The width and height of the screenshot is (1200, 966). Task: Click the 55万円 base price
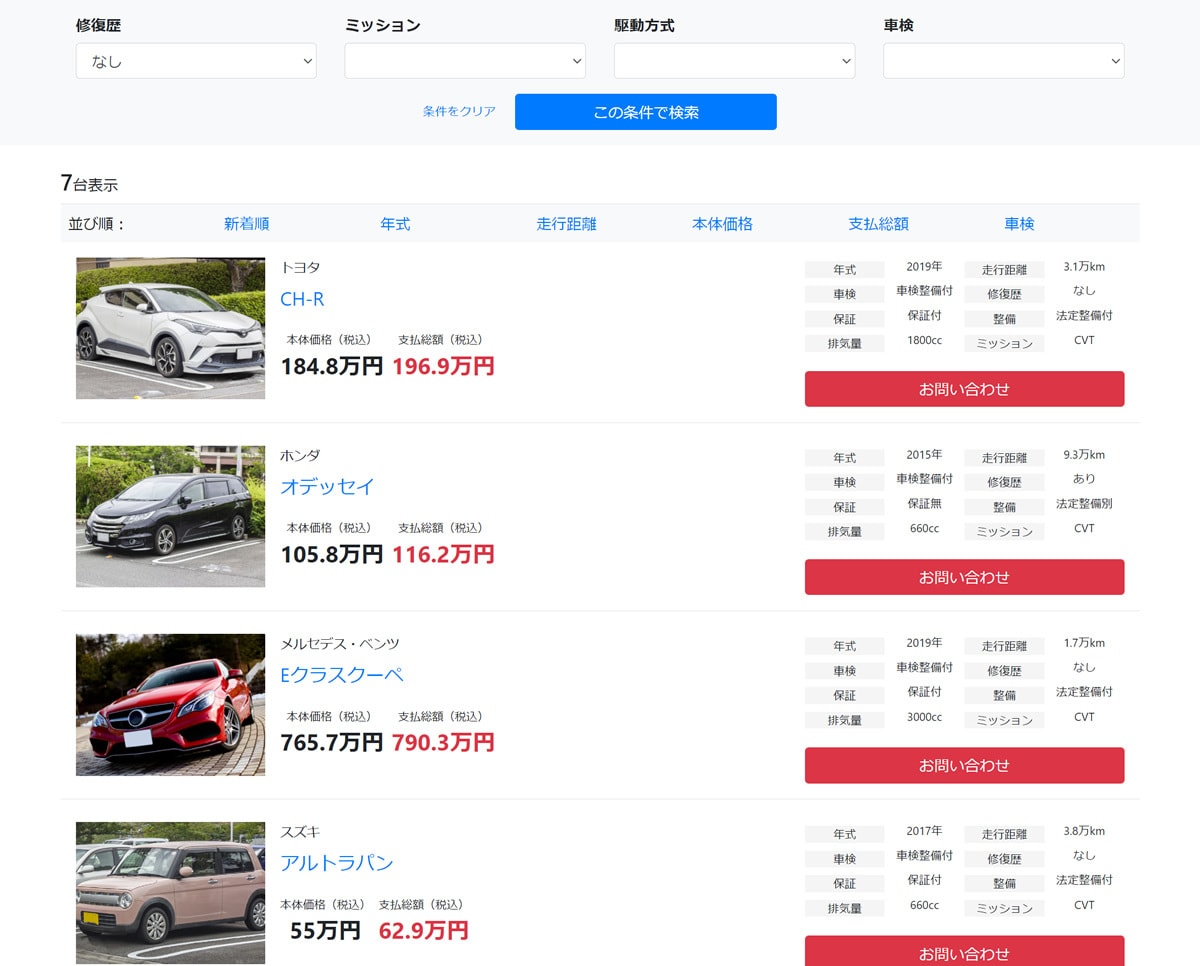coord(325,930)
